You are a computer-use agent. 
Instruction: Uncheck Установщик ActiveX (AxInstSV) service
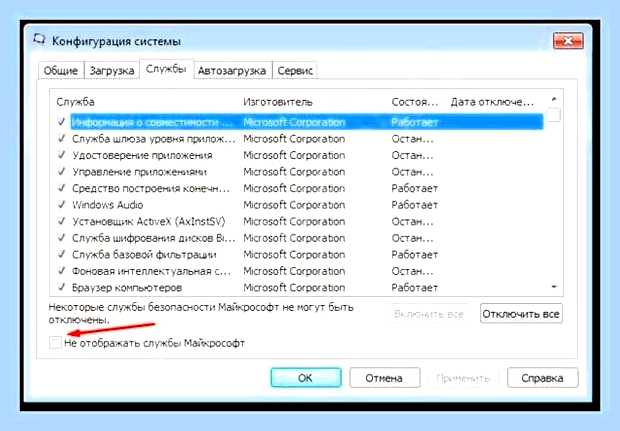tap(62, 221)
